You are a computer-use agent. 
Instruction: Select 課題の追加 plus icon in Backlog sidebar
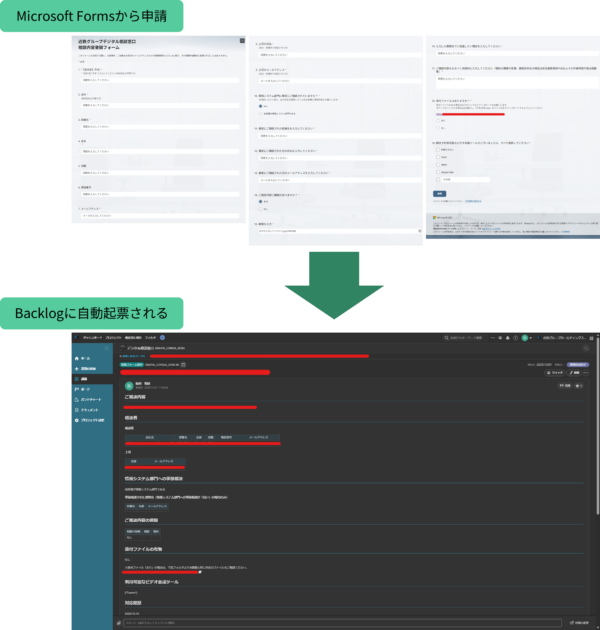pos(76,368)
